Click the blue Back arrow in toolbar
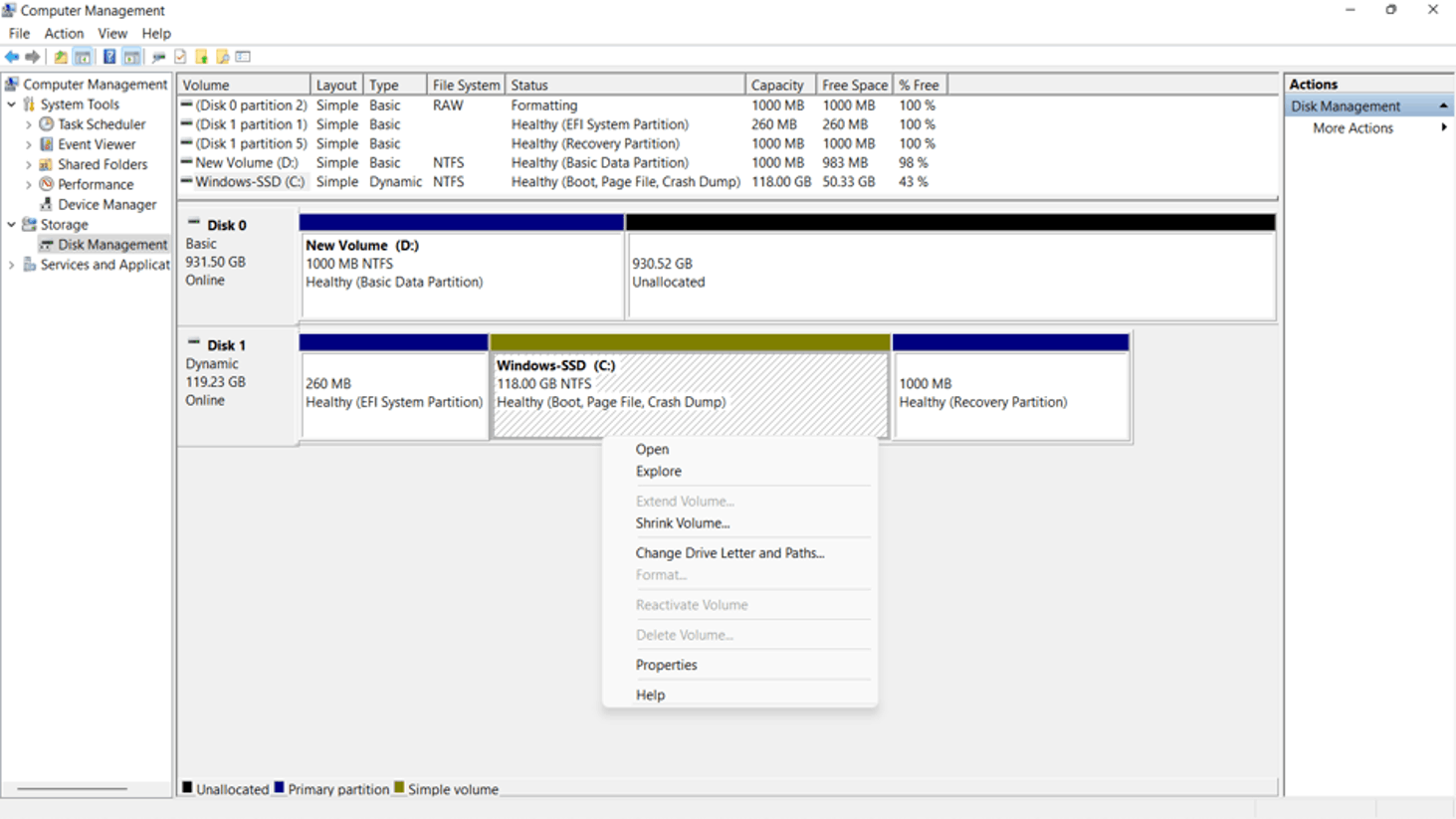This screenshot has width=1456, height=819. [12, 57]
